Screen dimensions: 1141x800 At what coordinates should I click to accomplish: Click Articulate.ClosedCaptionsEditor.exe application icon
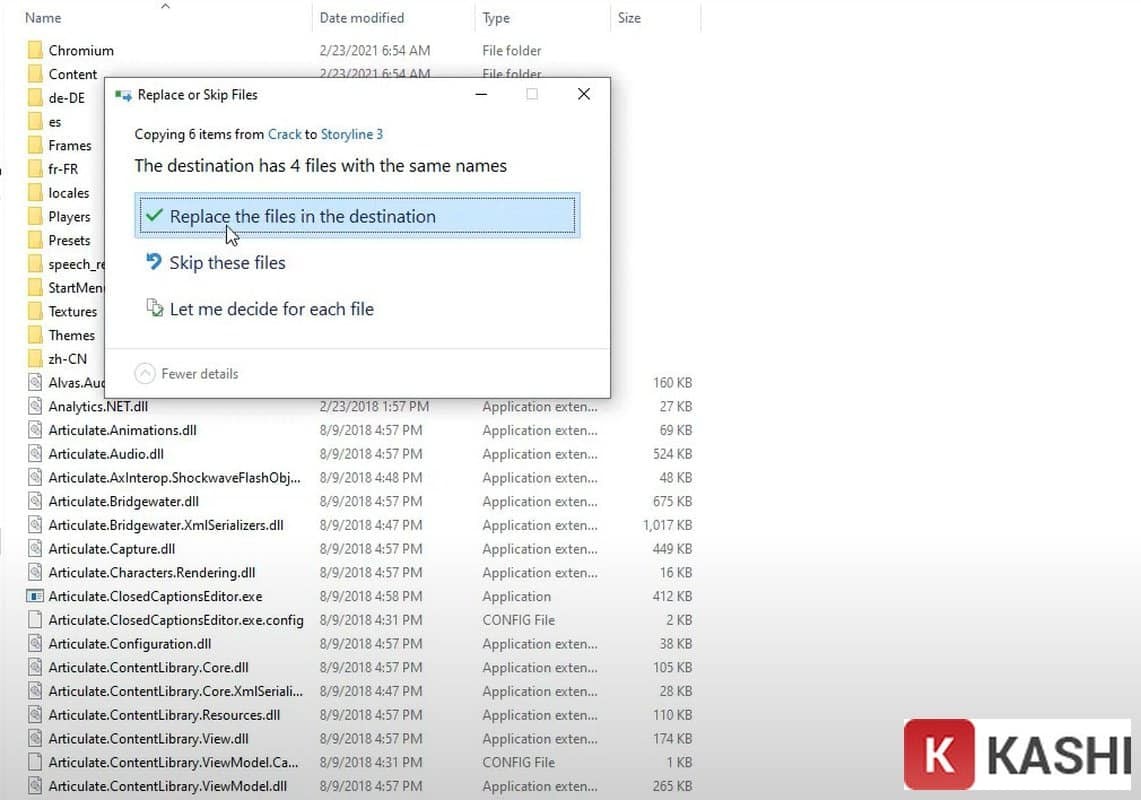34,596
